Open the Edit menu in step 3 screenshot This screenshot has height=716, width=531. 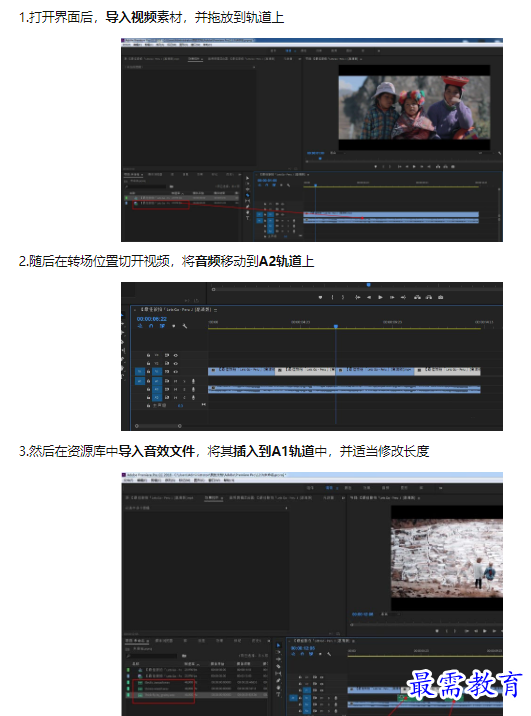click(142, 480)
